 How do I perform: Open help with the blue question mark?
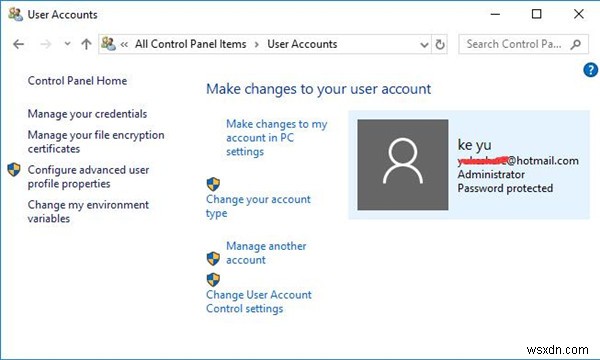click(590, 70)
